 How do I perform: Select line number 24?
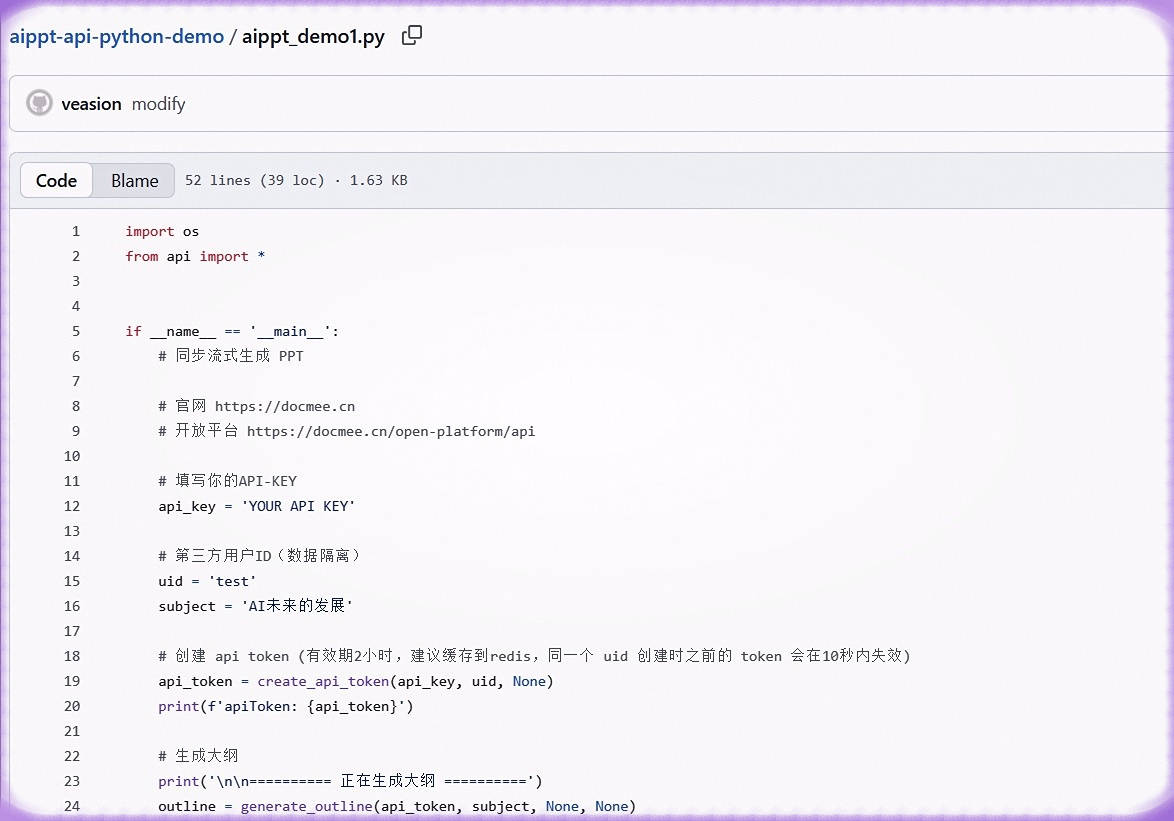coord(72,806)
